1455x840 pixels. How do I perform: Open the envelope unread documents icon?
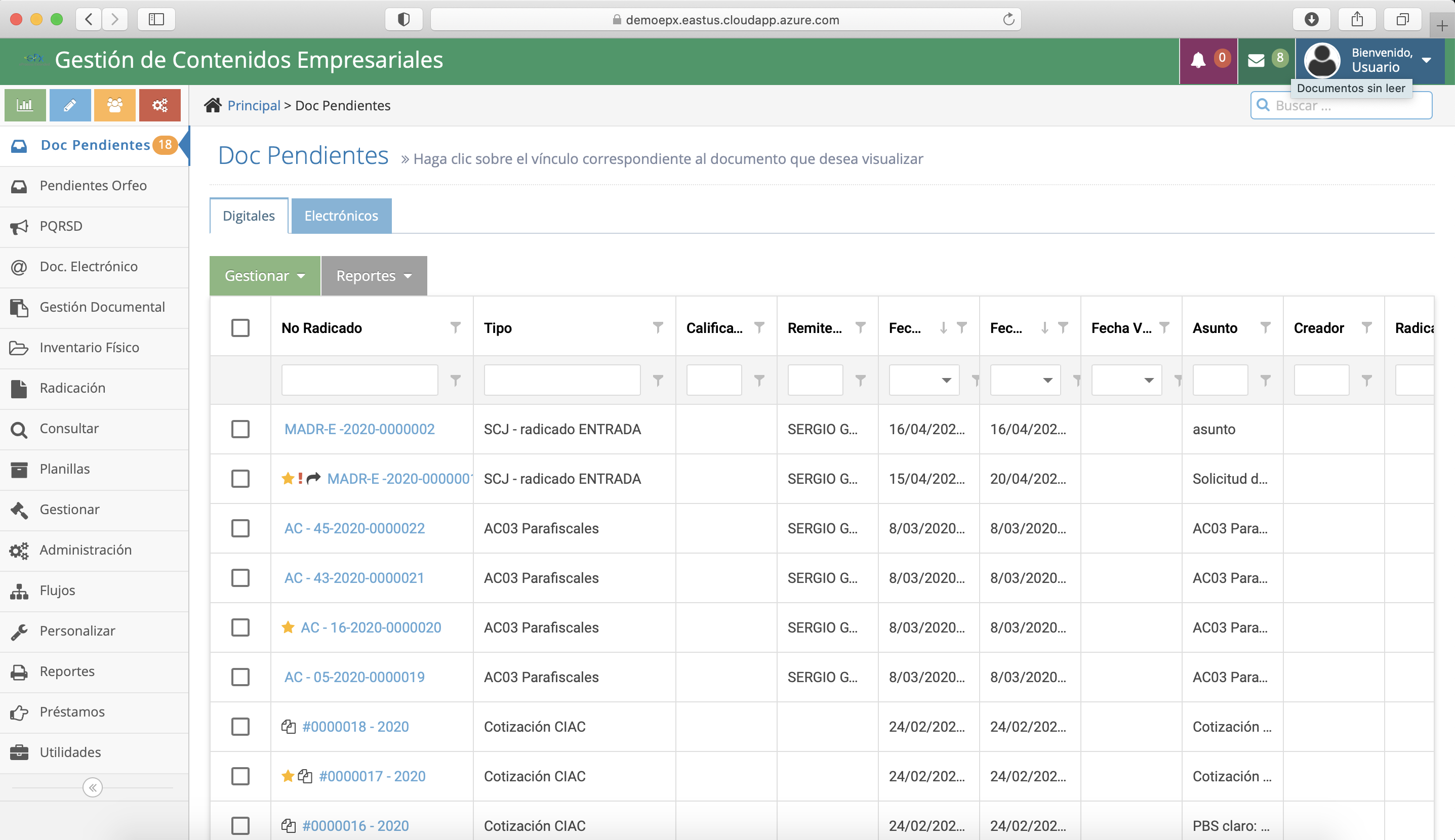(1256, 60)
